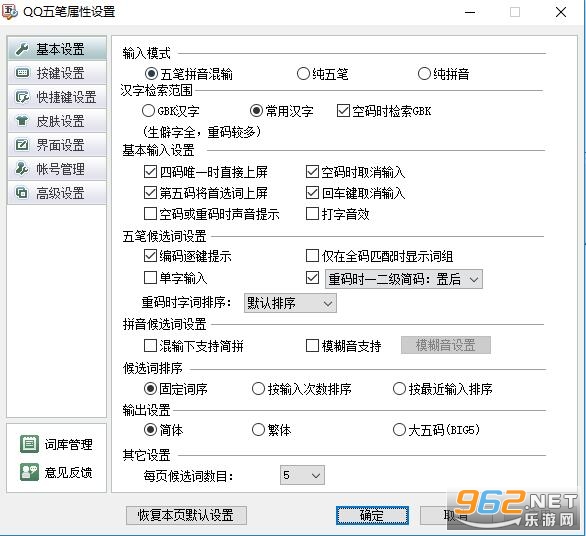This screenshot has width=586, height=536.
Task: Open 意见反馈
Action: tap(56, 472)
